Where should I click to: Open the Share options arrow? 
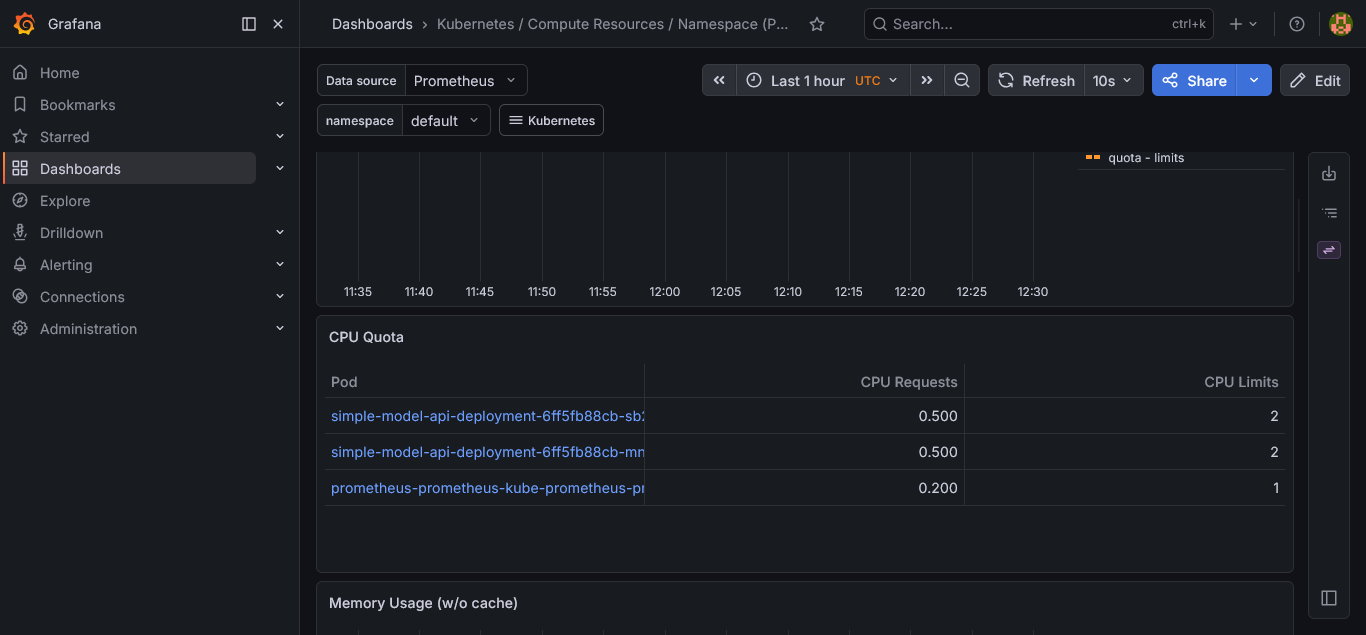click(x=1254, y=81)
